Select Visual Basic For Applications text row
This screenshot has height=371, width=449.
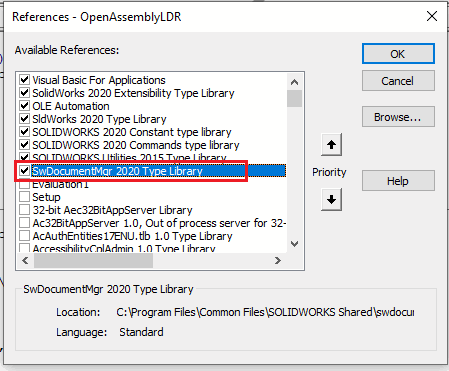pyautogui.click(x=99, y=80)
